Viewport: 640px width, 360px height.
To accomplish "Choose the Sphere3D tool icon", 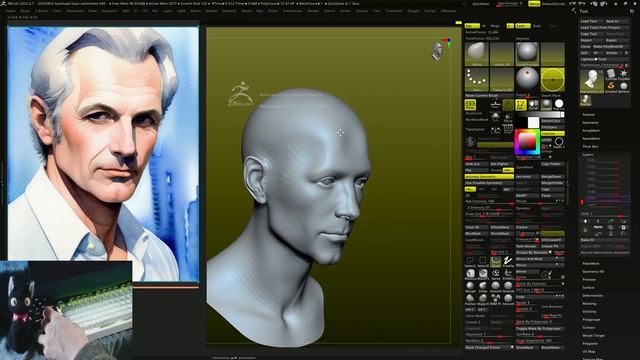I will pyautogui.click(x=624, y=87).
